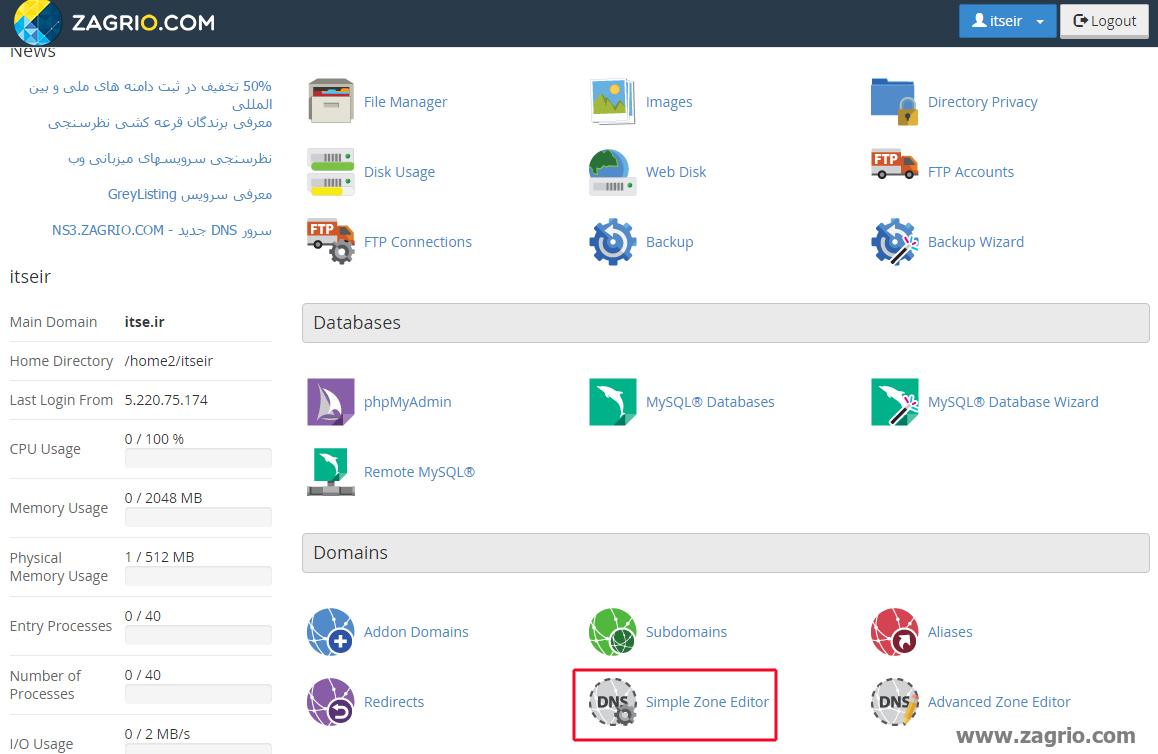Go to the Subdomains link
This screenshot has height=754, width=1158.
687,632
